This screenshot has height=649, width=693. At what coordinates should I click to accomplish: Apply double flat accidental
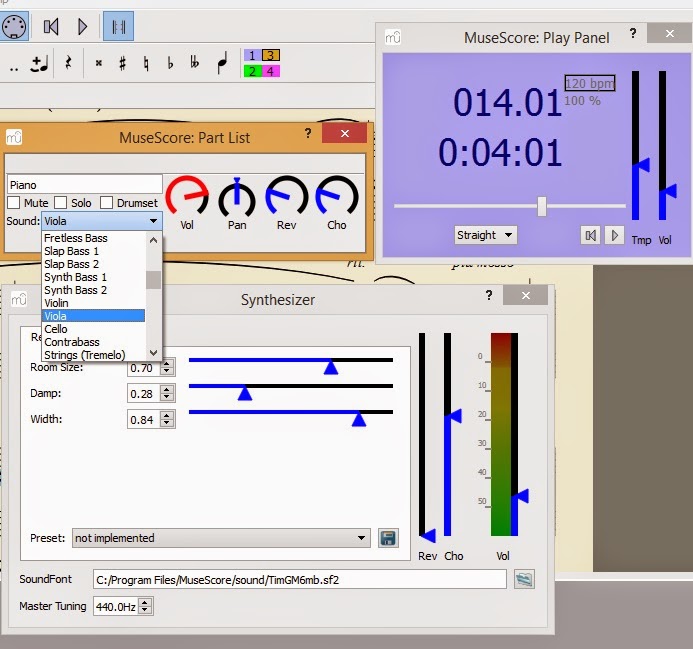[x=194, y=63]
